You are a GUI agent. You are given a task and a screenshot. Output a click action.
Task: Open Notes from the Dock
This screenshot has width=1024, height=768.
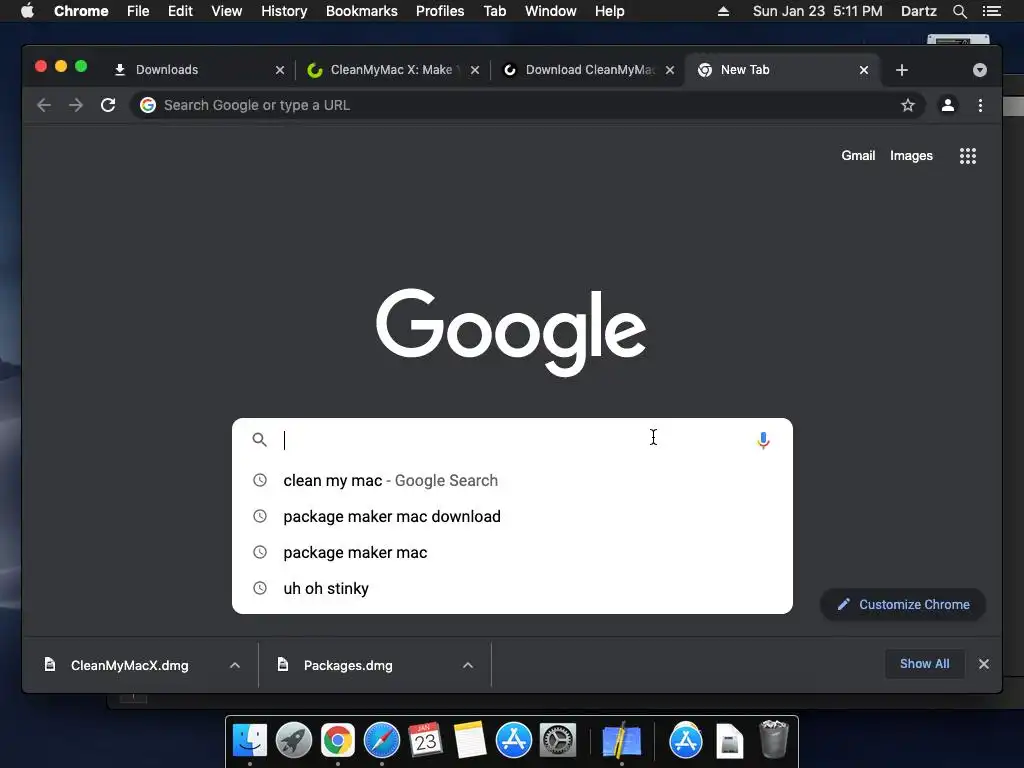(470, 741)
